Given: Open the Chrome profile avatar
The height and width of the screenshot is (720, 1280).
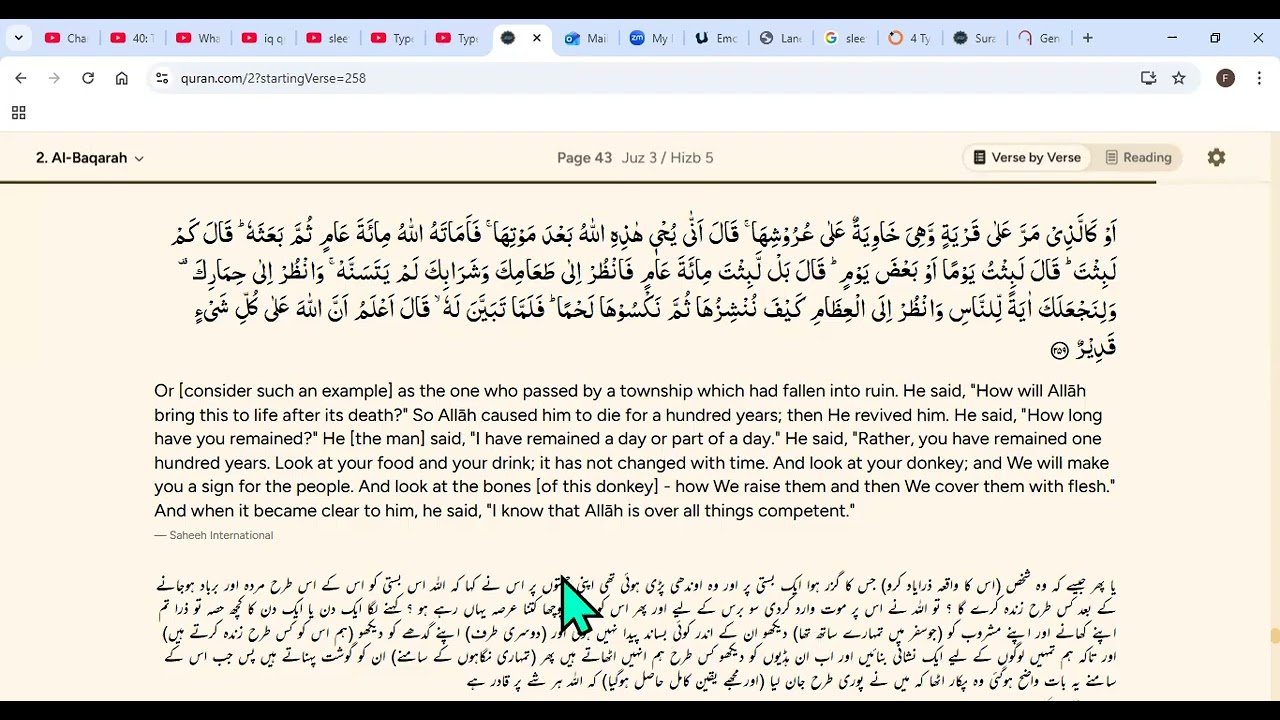Looking at the screenshot, I should (x=1225, y=78).
